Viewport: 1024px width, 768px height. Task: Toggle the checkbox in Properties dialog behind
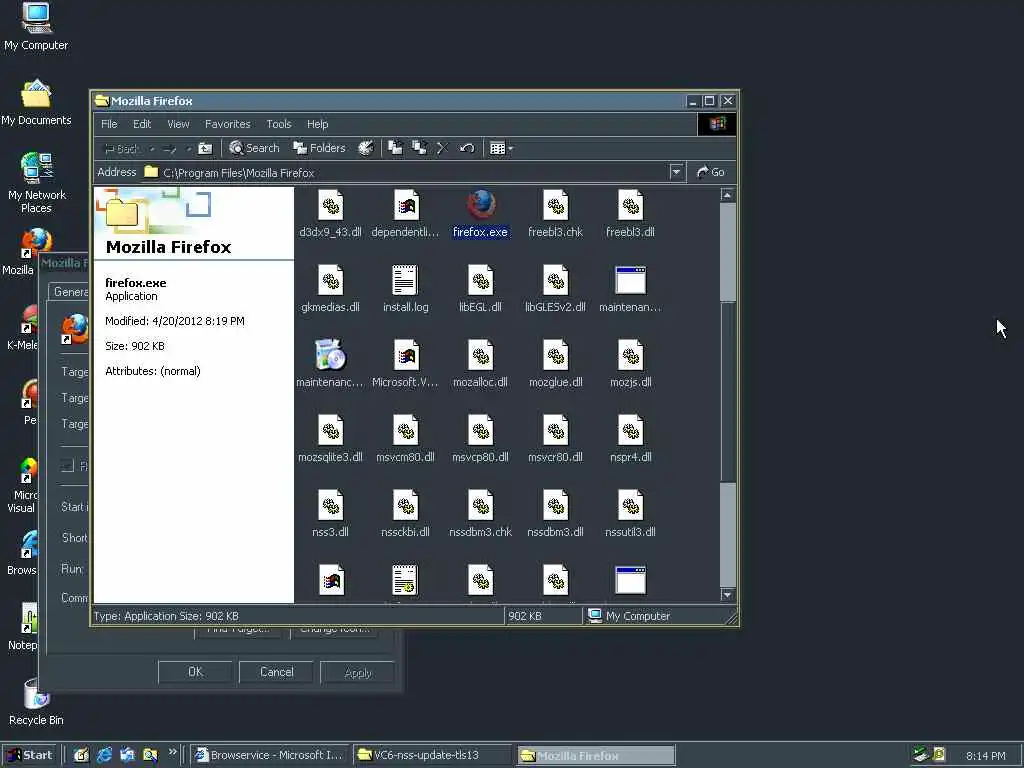coord(67,465)
